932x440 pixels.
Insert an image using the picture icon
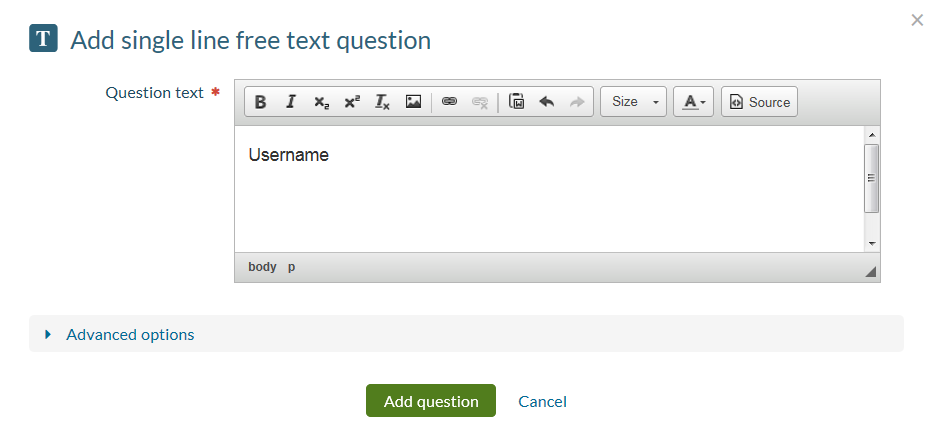click(413, 102)
